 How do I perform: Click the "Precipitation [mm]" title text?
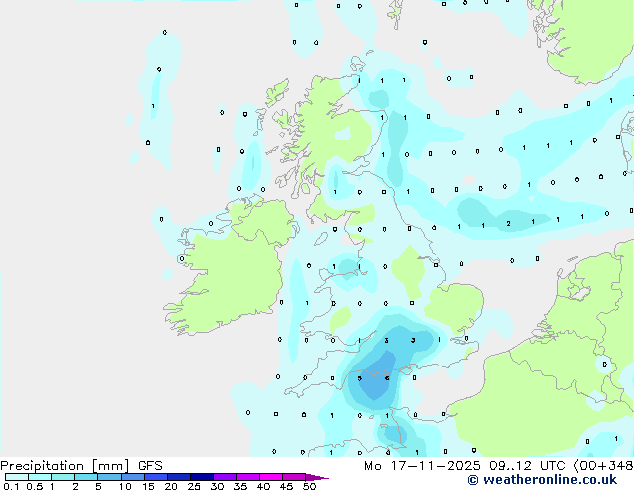pos(65,466)
